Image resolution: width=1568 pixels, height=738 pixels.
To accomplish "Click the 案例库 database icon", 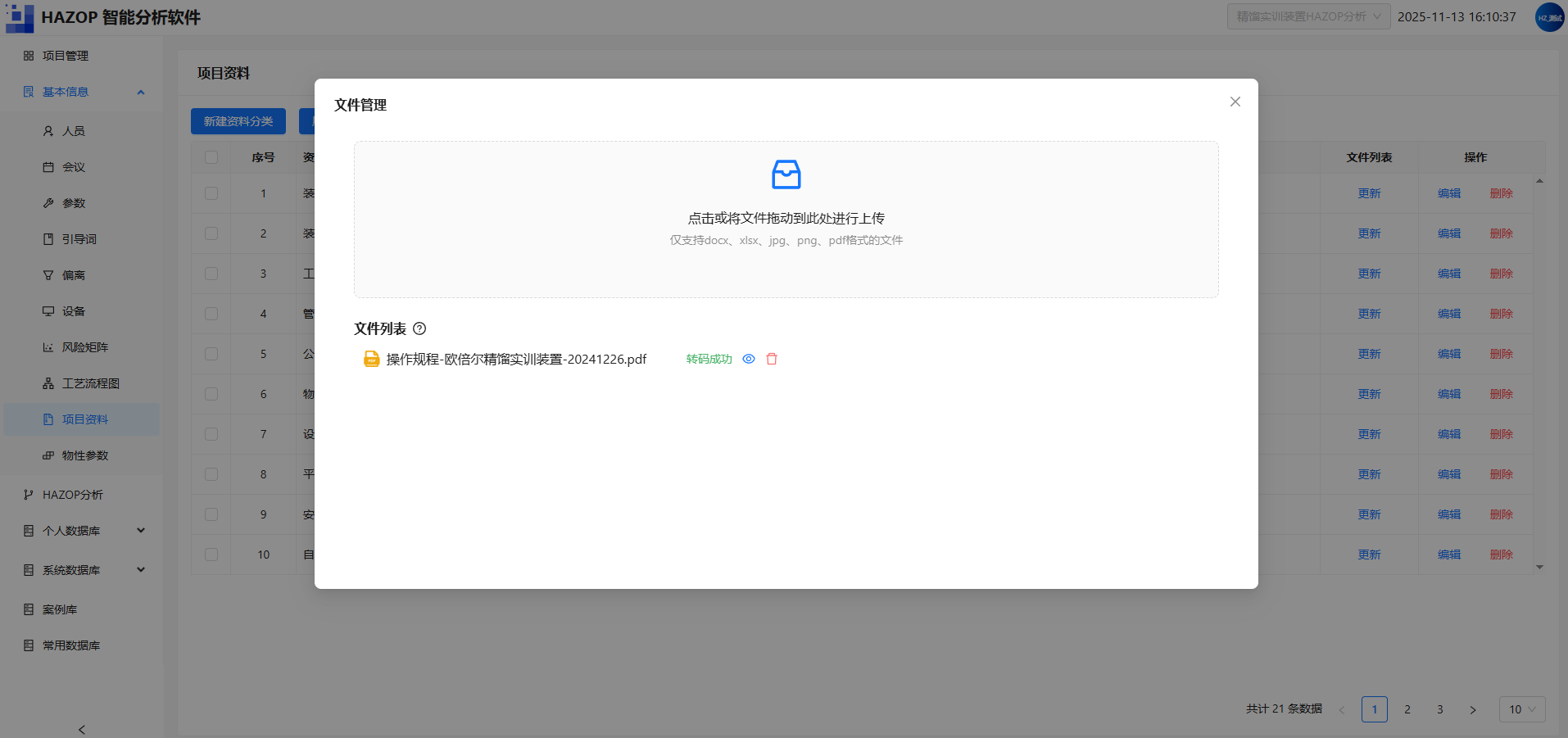I will [x=29, y=609].
